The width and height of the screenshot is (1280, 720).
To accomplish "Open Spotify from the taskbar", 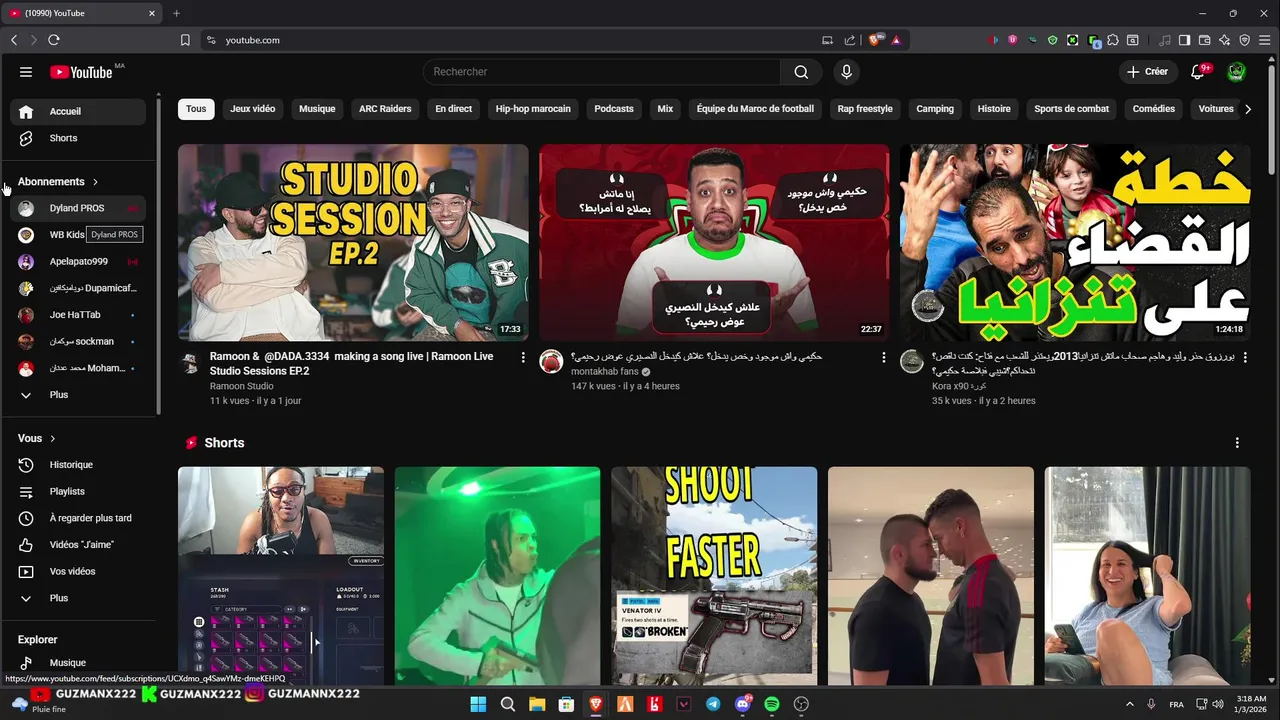I will pyautogui.click(x=772, y=704).
